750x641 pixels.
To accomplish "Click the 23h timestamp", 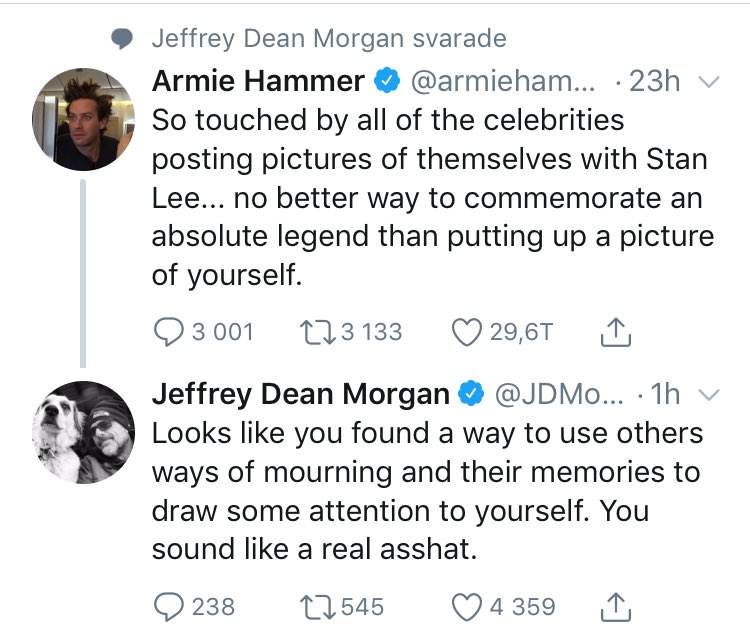I will [x=654, y=82].
